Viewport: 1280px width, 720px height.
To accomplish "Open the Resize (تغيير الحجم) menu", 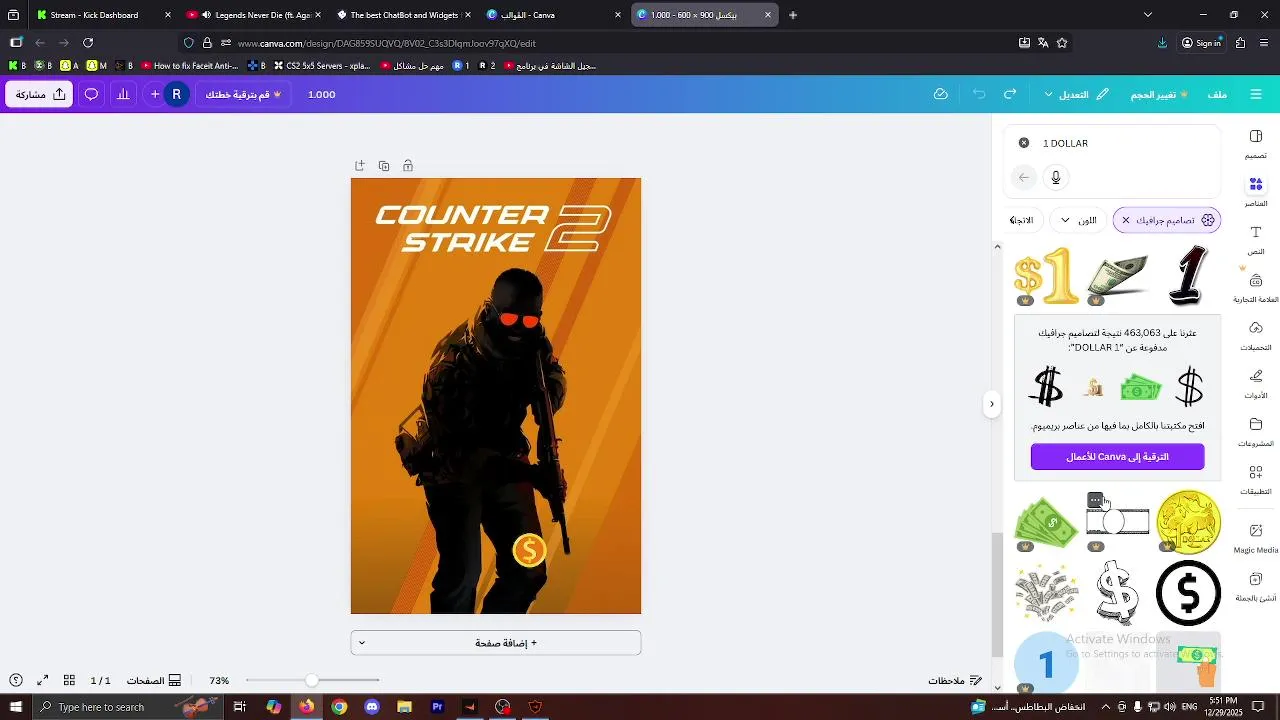I will click(x=1158, y=94).
